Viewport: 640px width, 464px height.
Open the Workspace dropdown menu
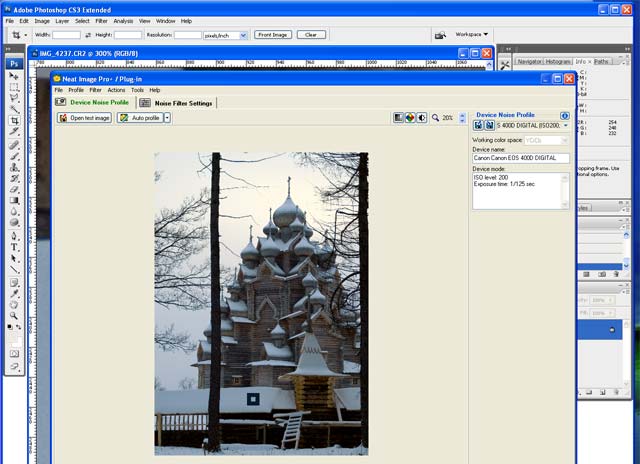[470, 34]
